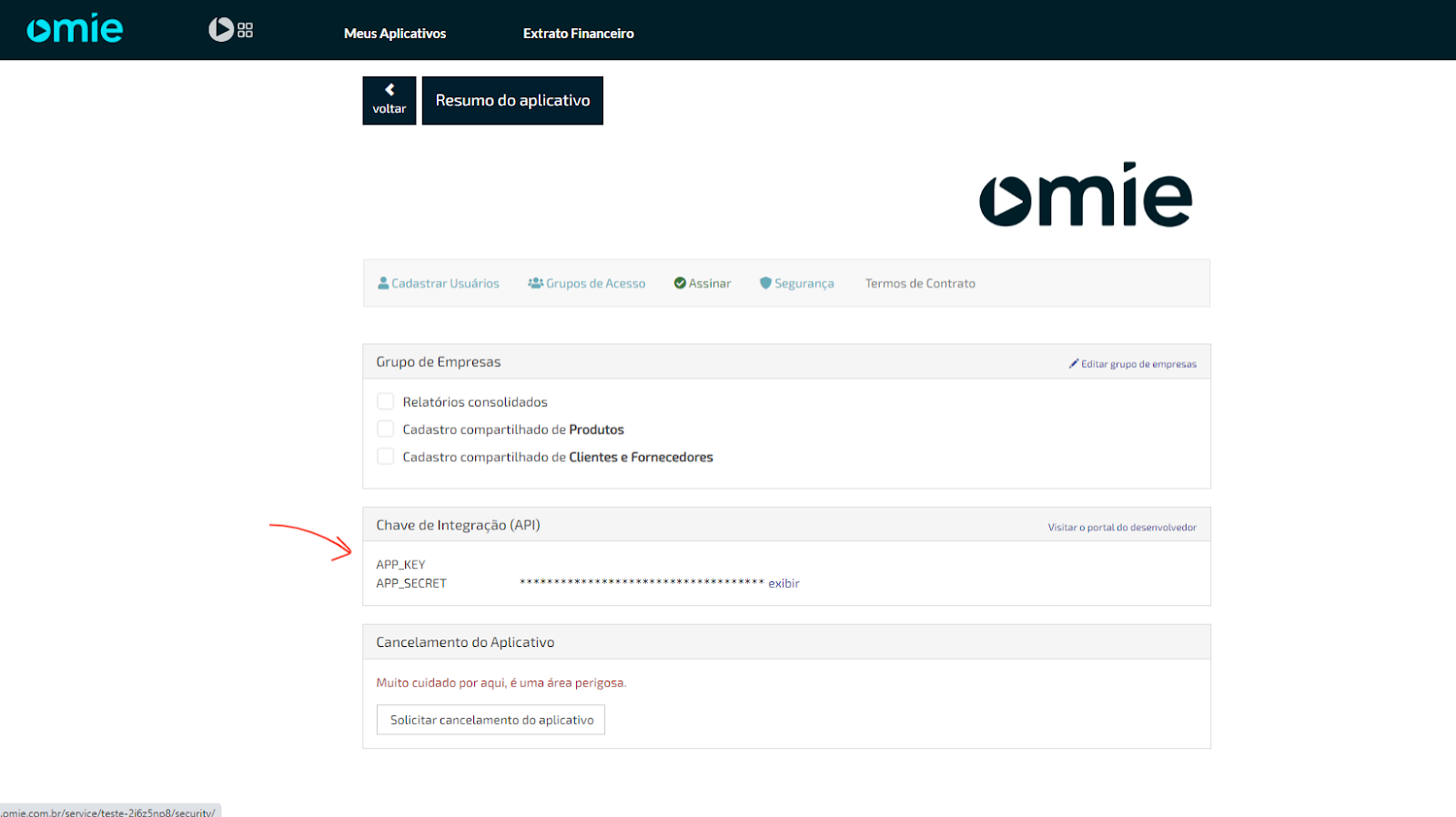1456x817 pixels.
Task: Click the Resumo do aplicativo button
Action: (x=512, y=100)
